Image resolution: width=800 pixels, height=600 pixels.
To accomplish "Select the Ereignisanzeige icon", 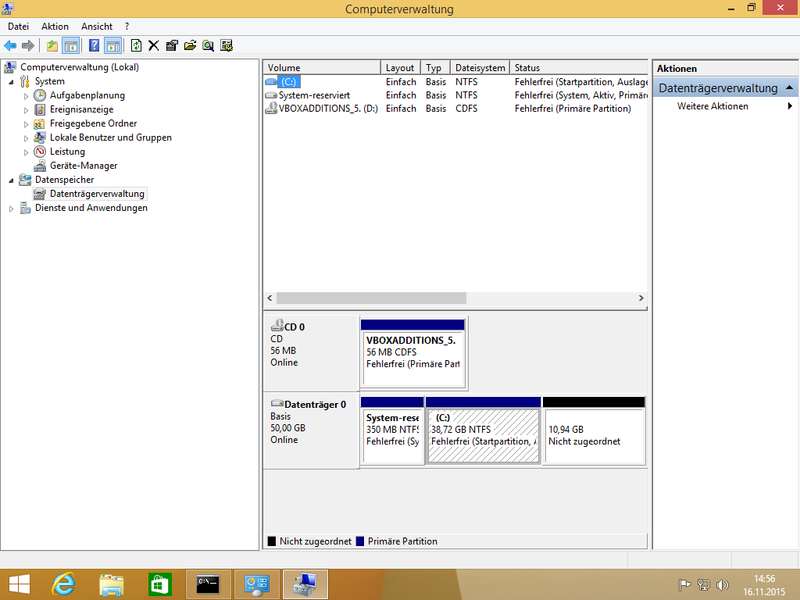I will click(x=40, y=109).
